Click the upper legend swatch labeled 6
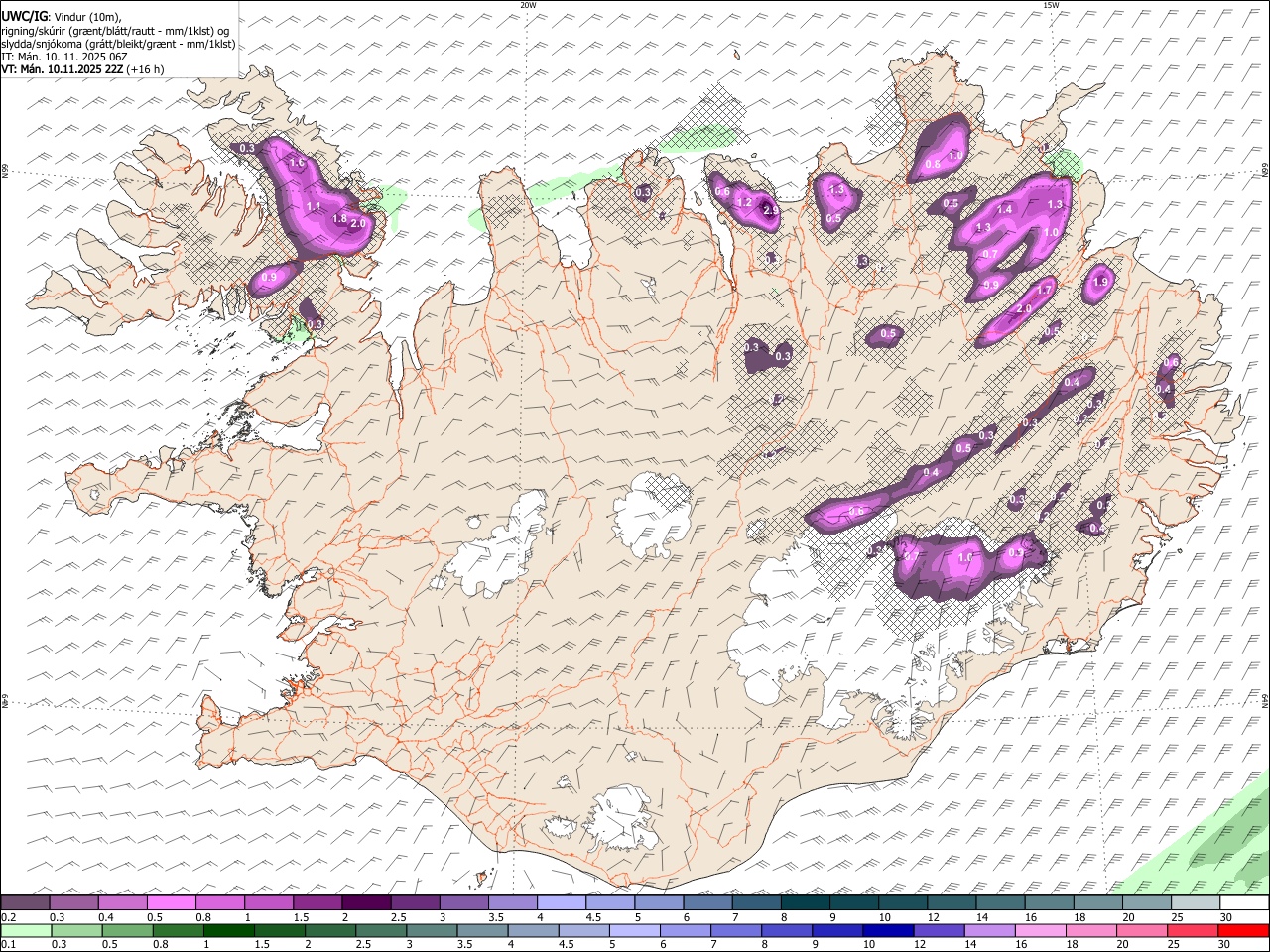 (x=707, y=902)
